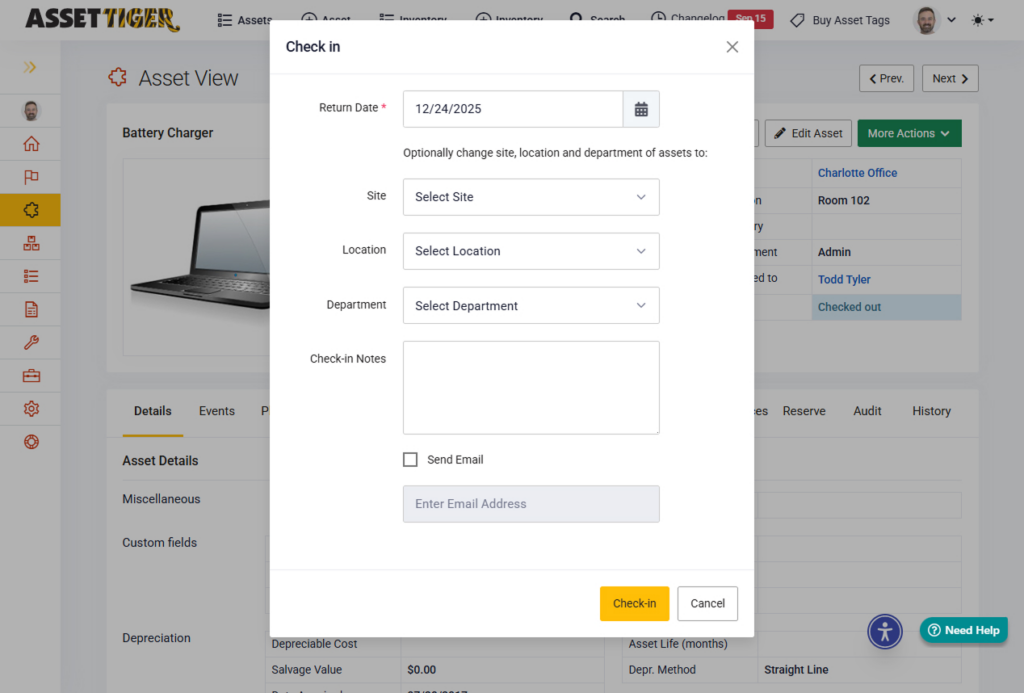
Task: Open the Select Department dropdown
Action: tap(531, 306)
